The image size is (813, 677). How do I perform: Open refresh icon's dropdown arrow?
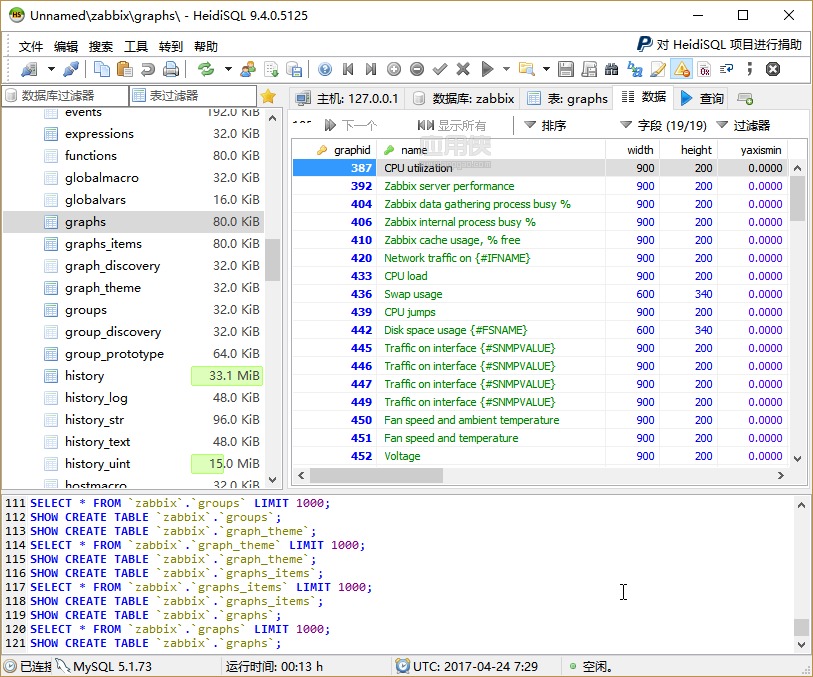point(228,69)
